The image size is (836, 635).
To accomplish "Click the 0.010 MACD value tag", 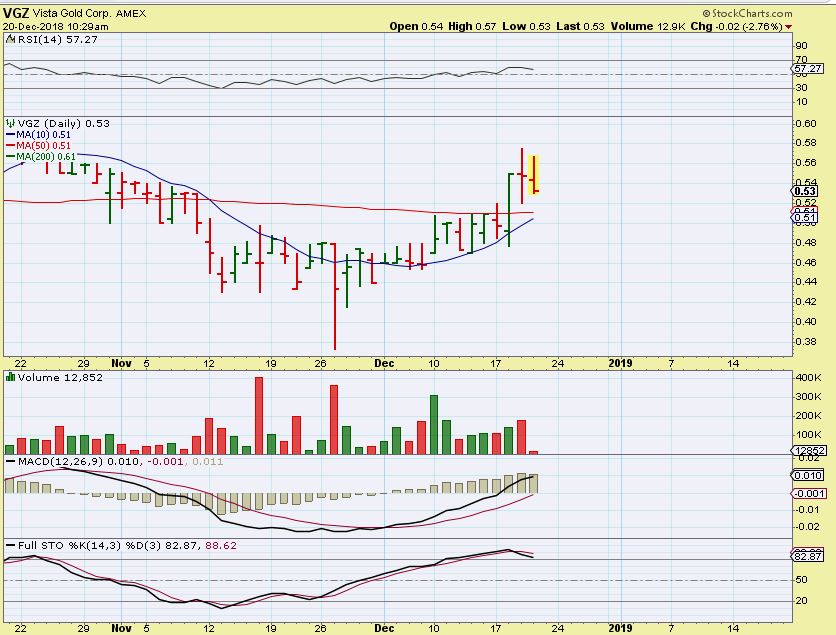I will point(808,476).
